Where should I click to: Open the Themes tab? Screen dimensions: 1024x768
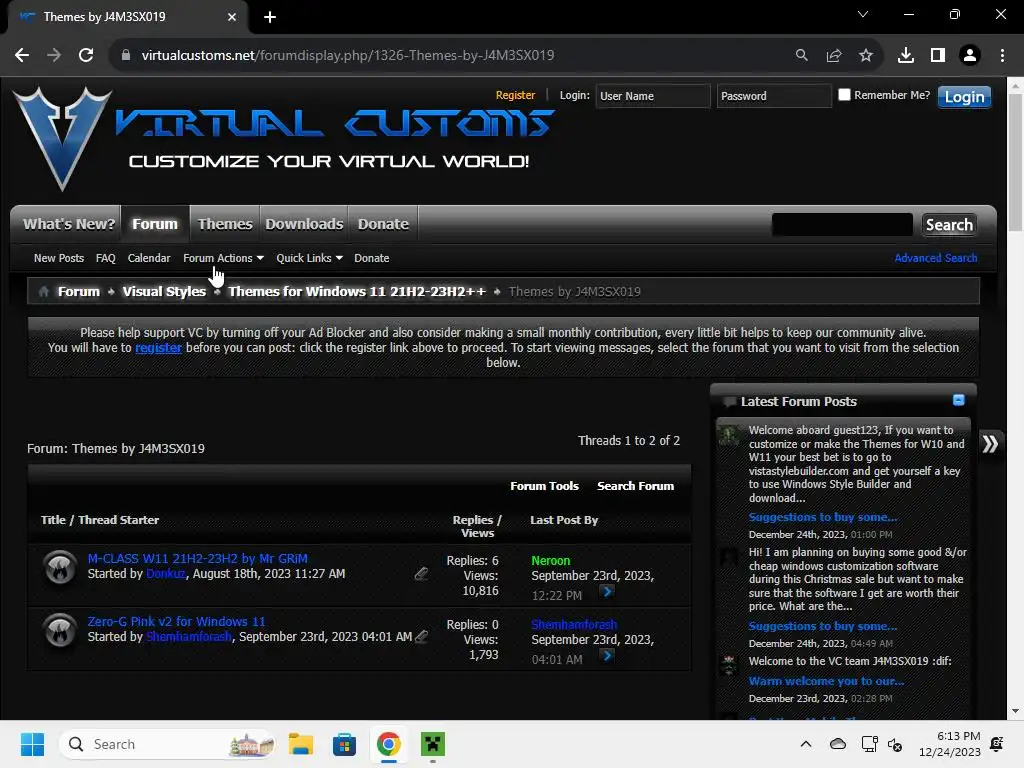pos(225,224)
